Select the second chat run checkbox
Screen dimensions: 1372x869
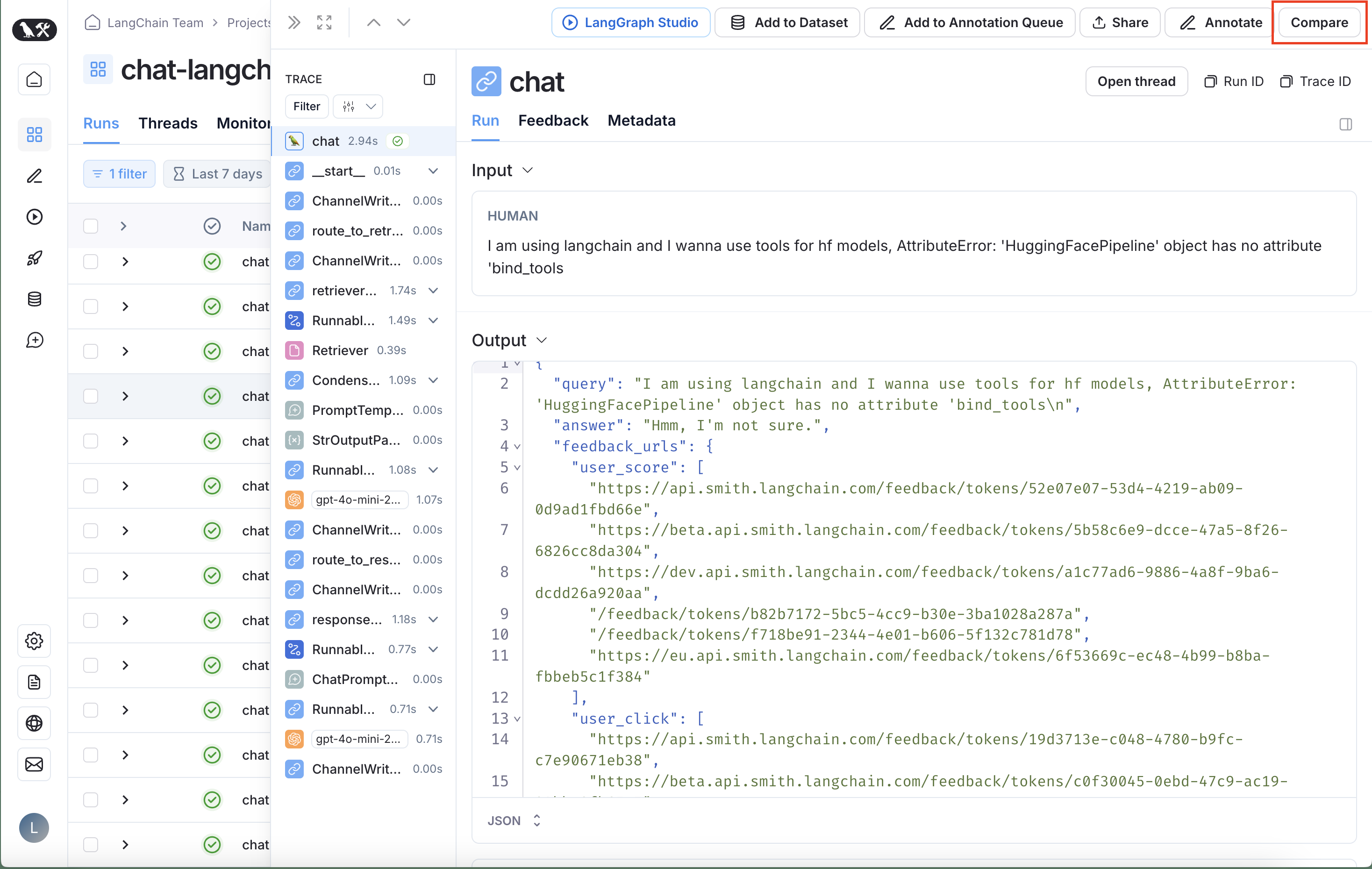pos(91,306)
